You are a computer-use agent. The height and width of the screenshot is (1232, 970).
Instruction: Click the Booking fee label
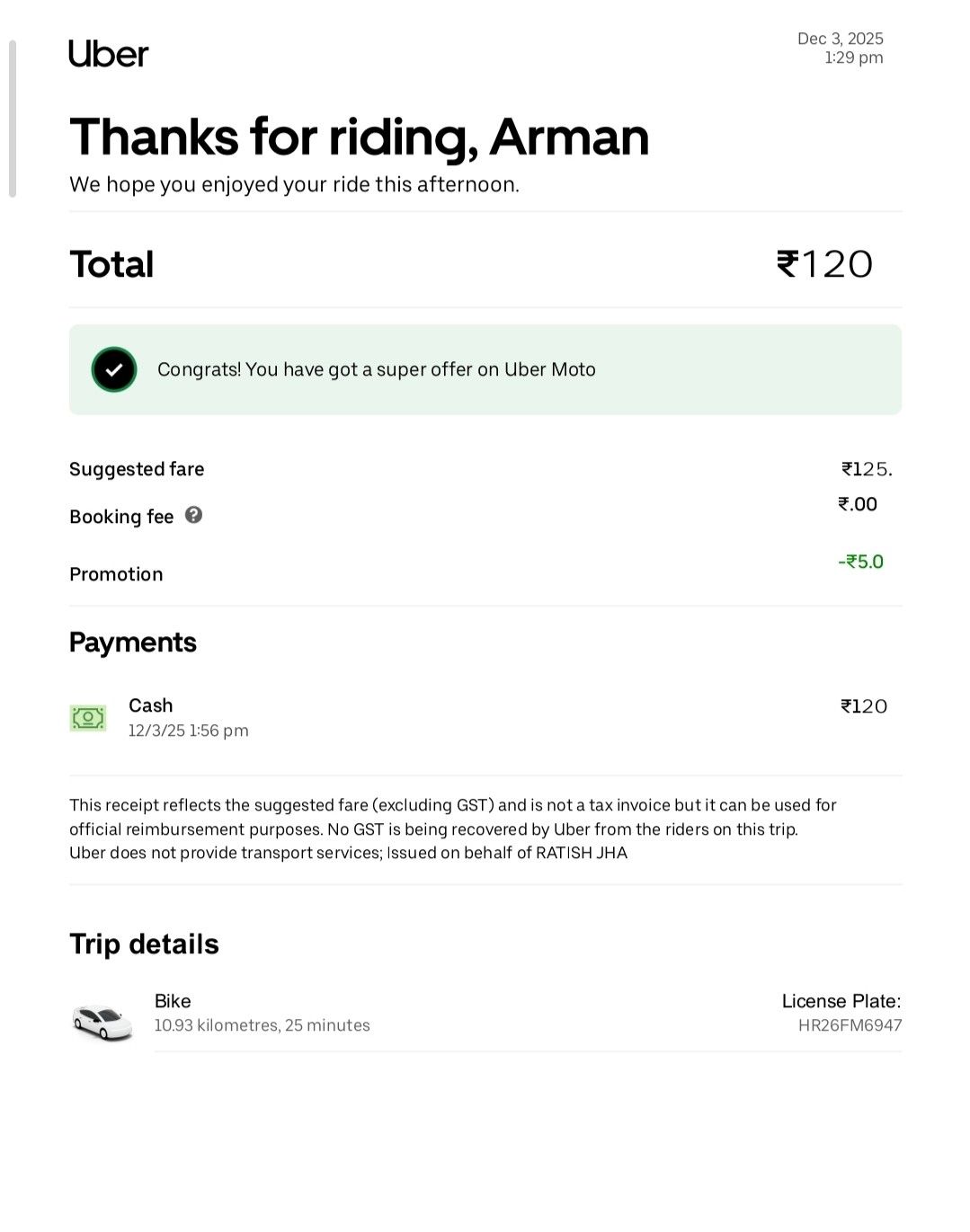121,517
